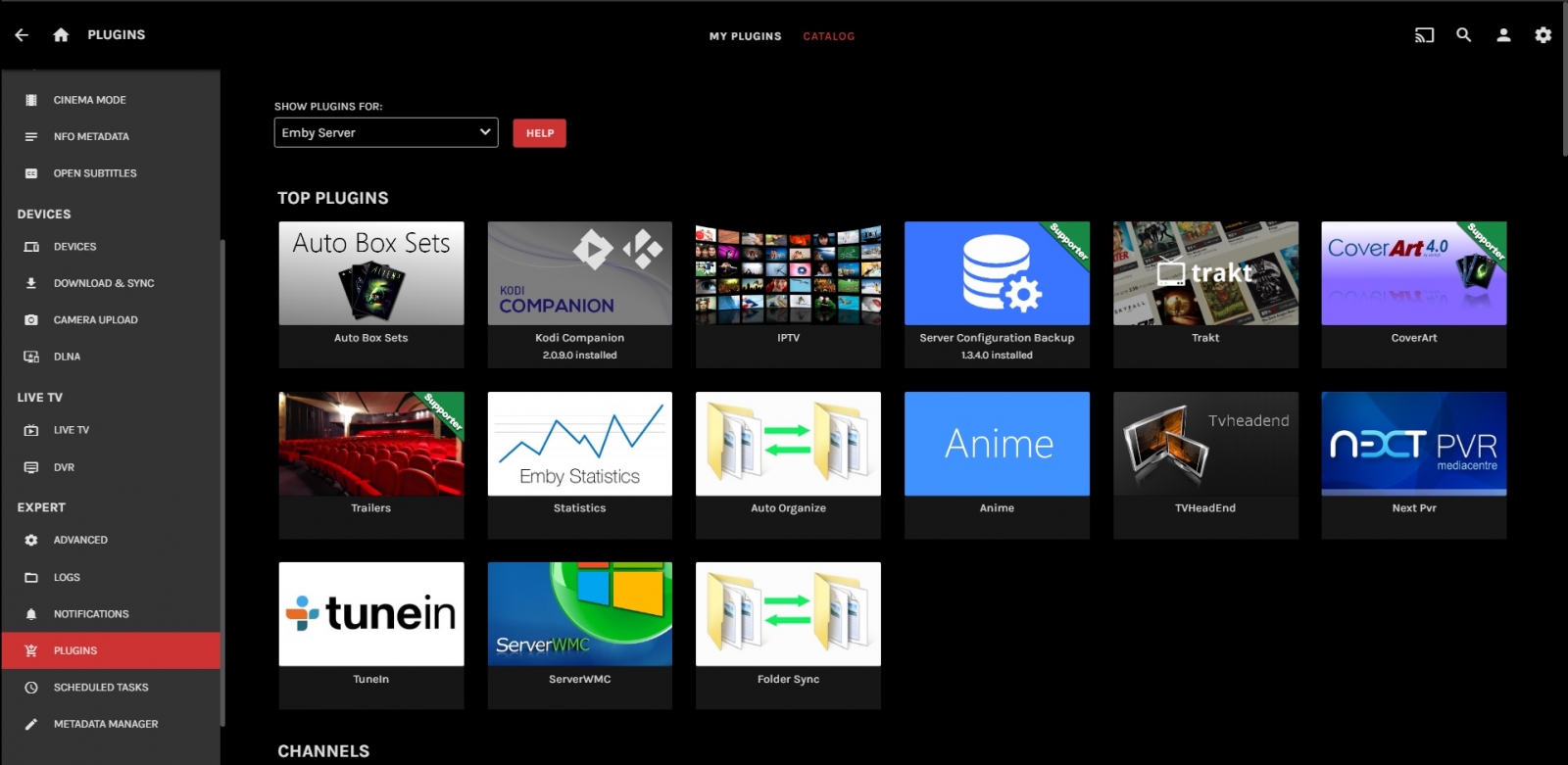Open the Folder Sync plugin card
The image size is (1568, 765).
coord(789,636)
